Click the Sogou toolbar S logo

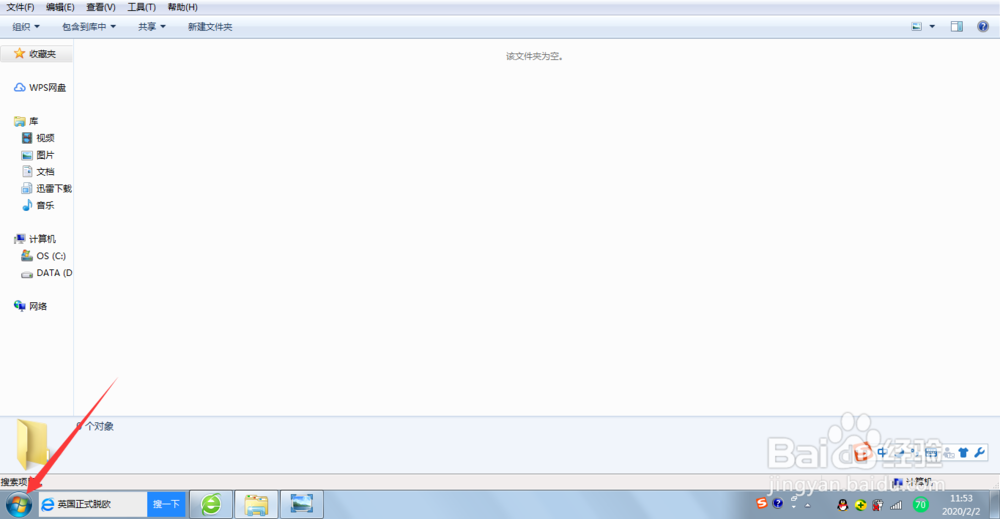click(x=862, y=452)
